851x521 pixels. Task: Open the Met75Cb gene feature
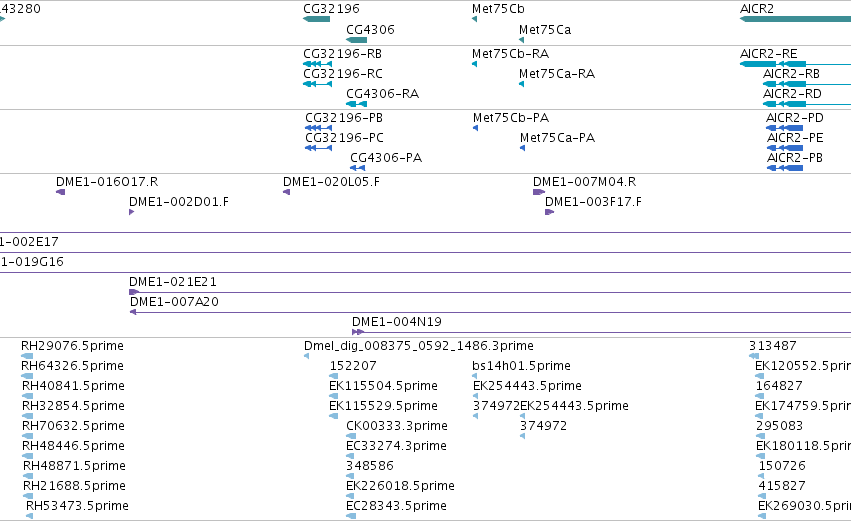(x=474, y=19)
